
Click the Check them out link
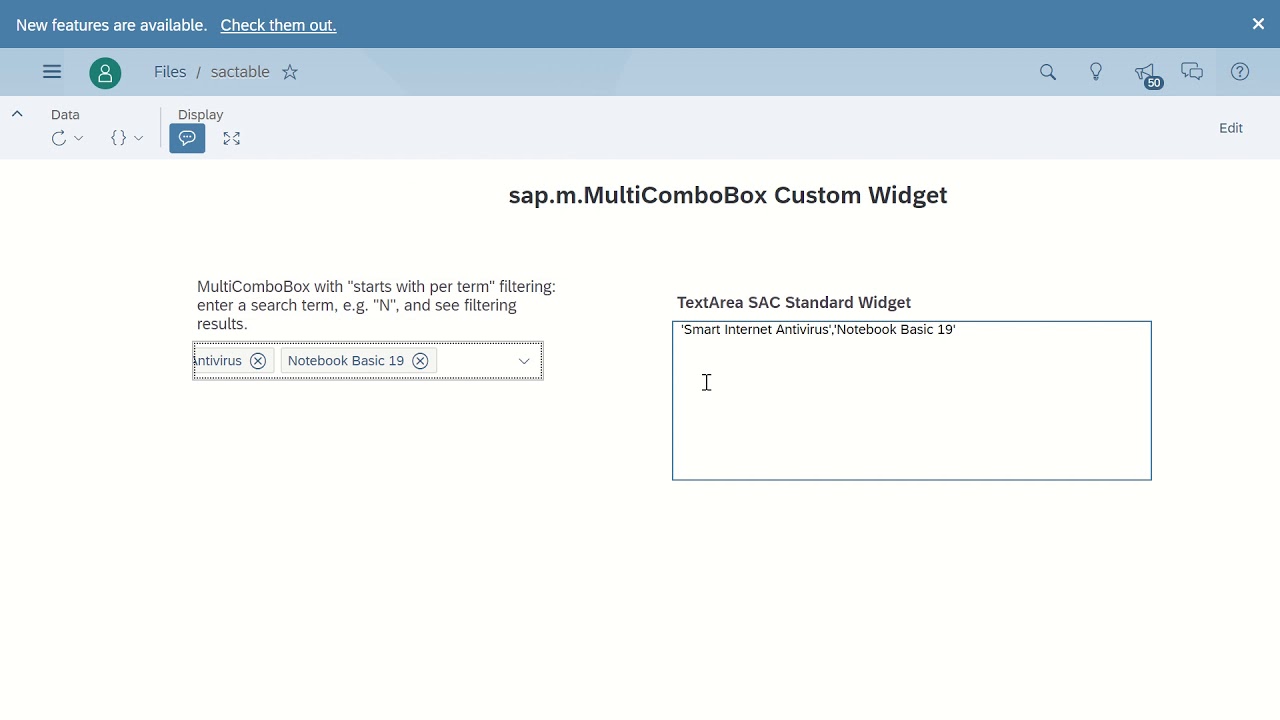[x=278, y=25]
